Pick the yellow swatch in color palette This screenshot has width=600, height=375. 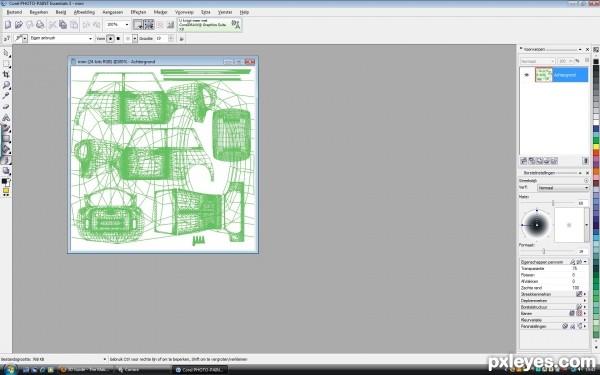pos(596,147)
